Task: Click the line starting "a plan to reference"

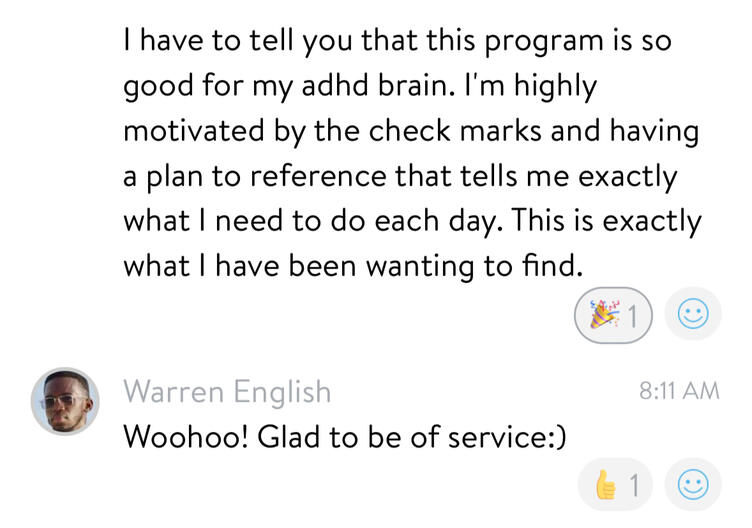Action: pos(400,176)
